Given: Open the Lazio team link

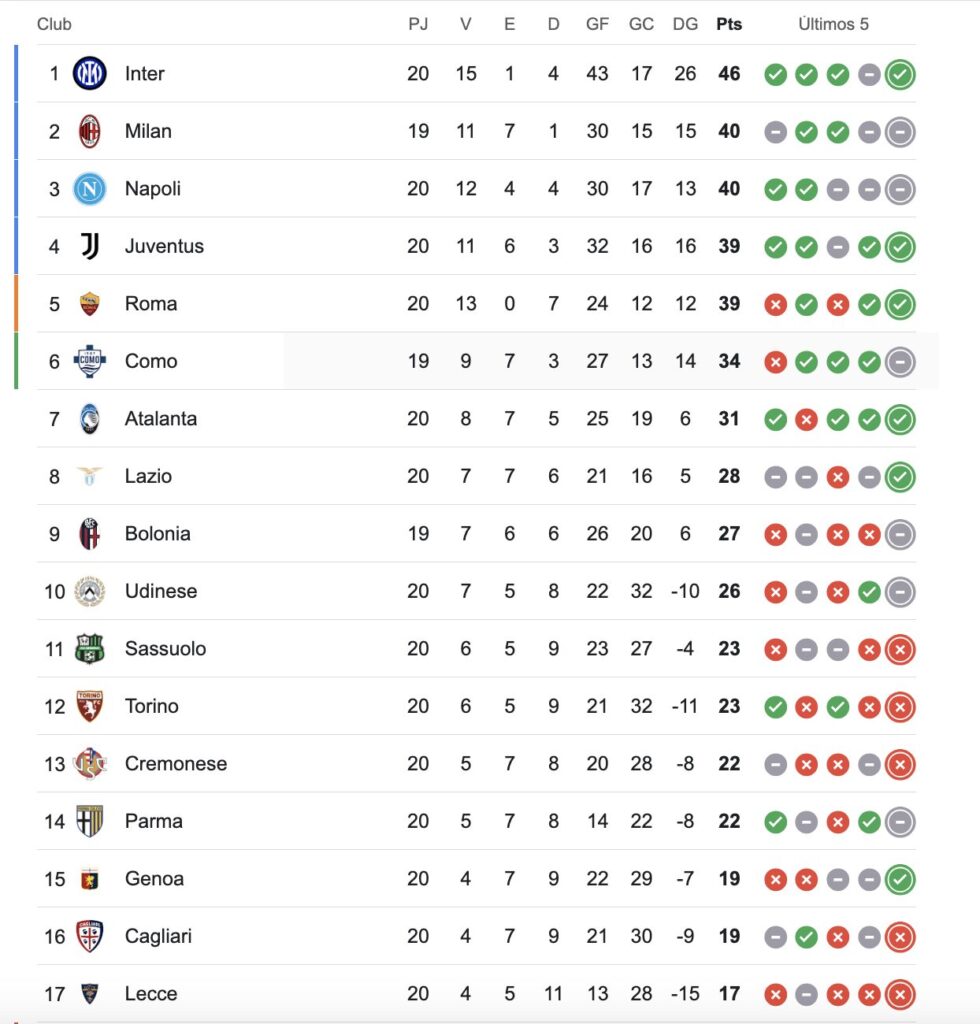Looking at the screenshot, I should tap(148, 476).
